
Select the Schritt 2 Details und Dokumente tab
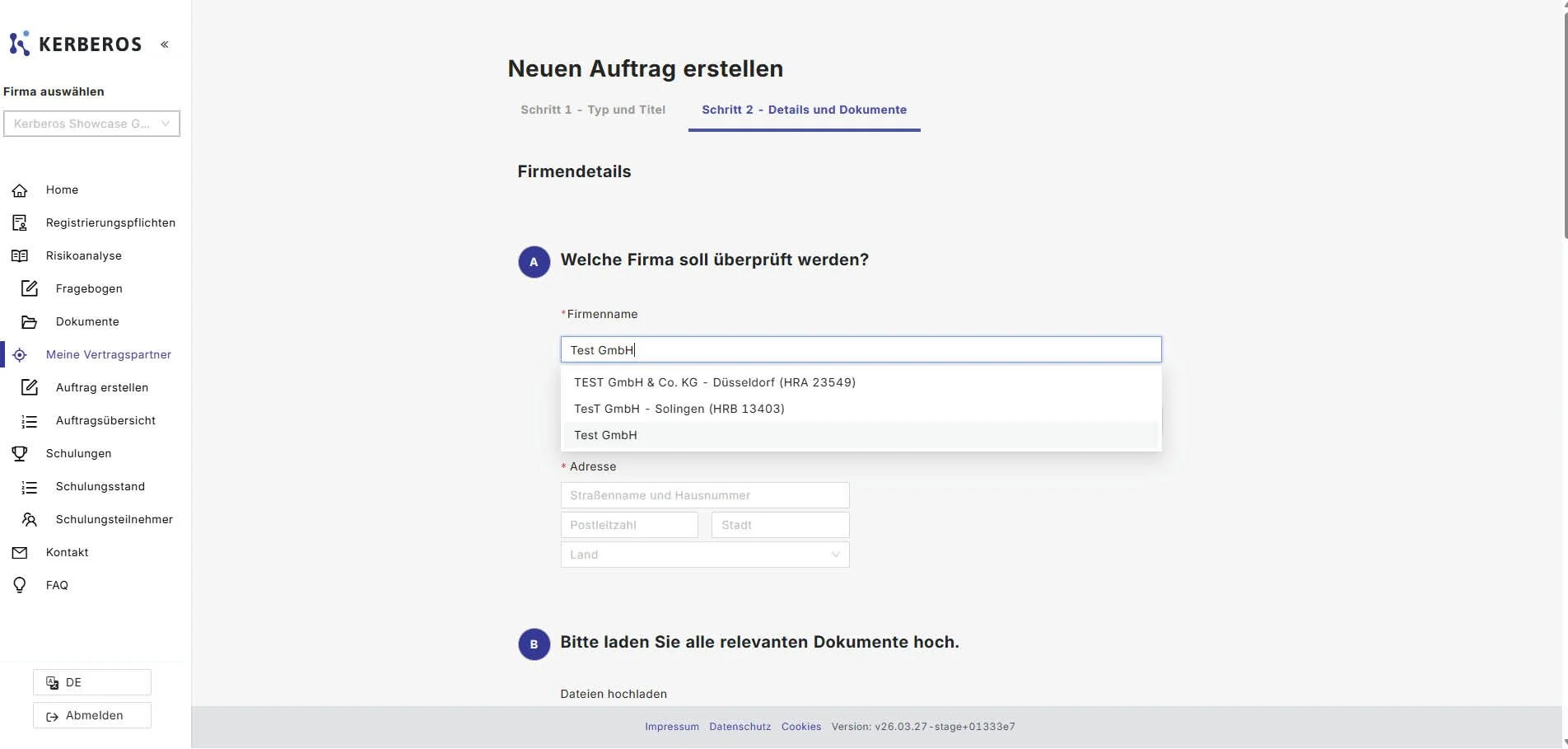pyautogui.click(x=804, y=110)
